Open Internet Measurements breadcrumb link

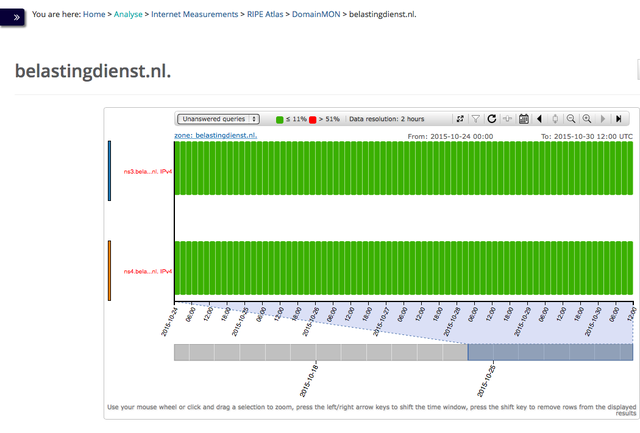point(194,14)
